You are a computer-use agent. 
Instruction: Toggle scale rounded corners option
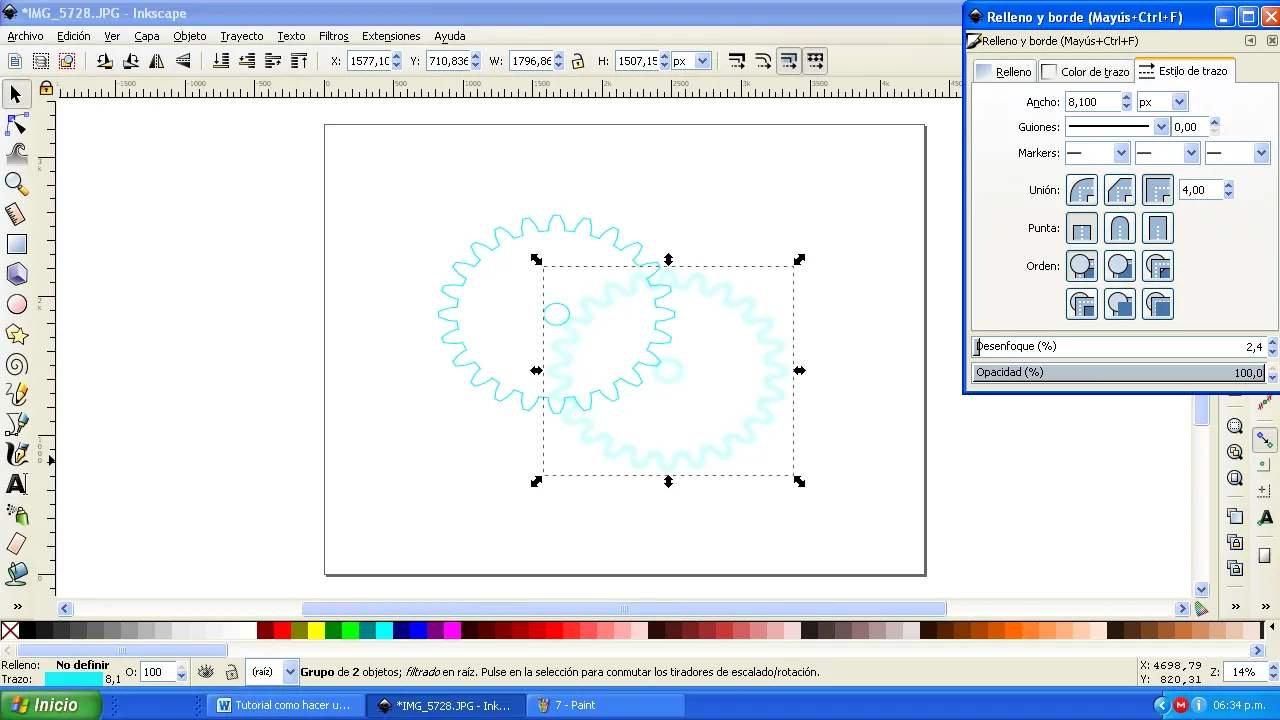click(763, 61)
